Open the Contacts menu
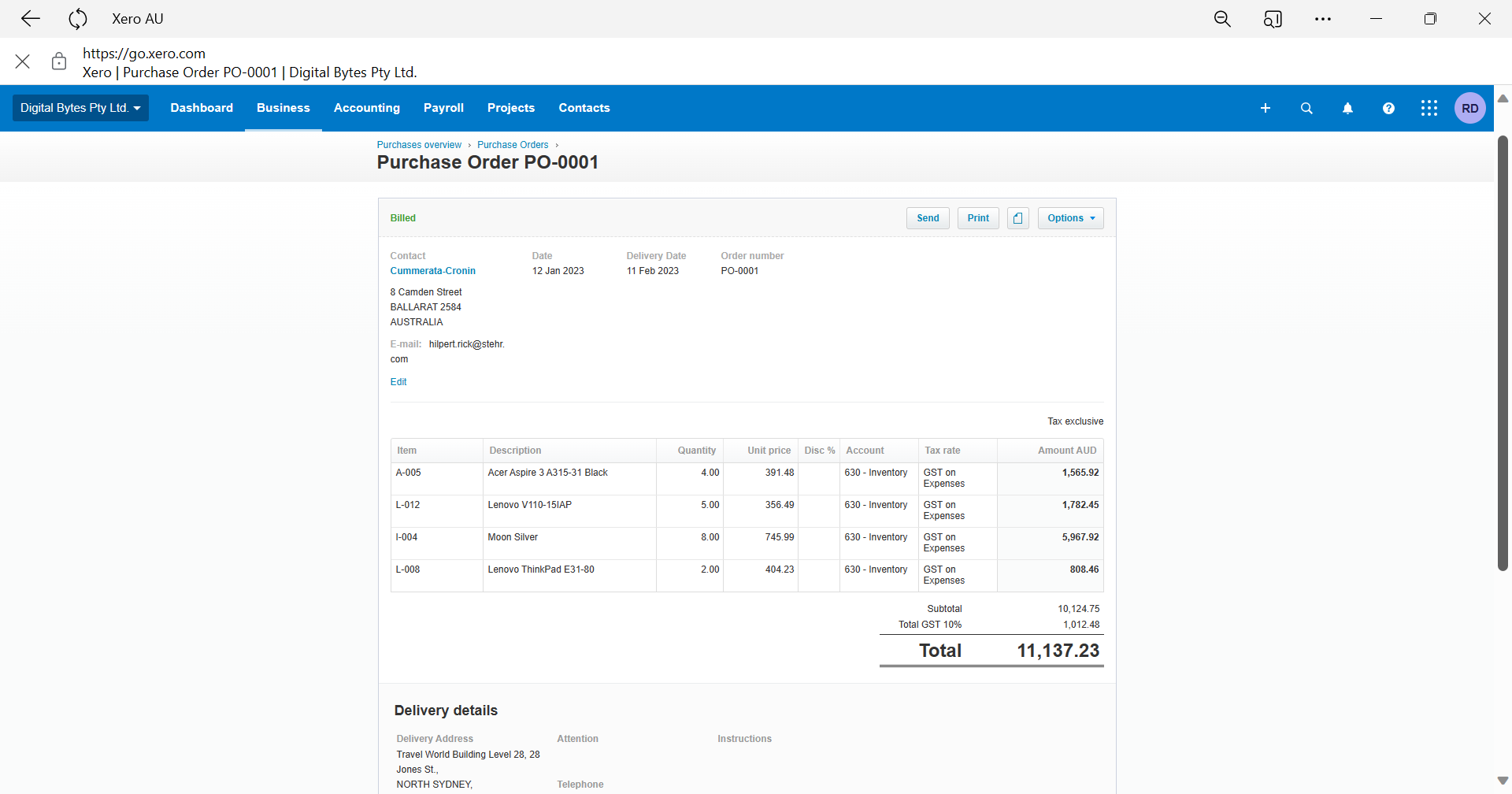Viewport: 1512px width, 794px height. 584,108
